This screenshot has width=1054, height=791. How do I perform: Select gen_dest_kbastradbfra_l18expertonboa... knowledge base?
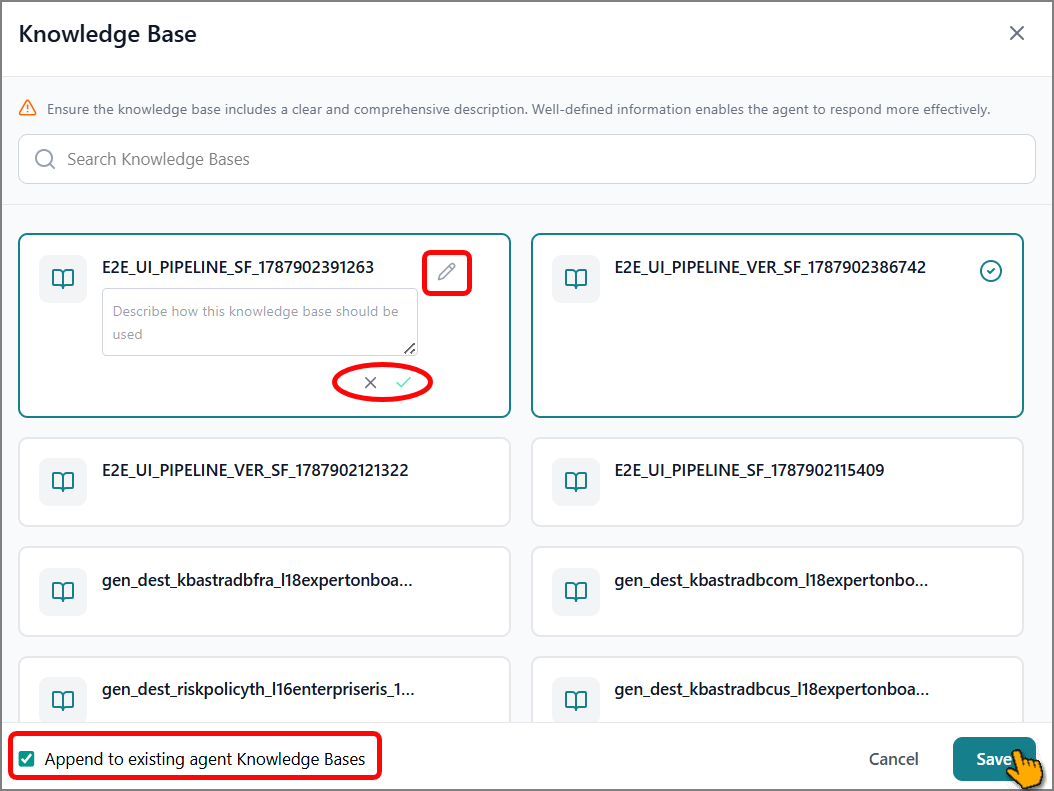pos(264,591)
